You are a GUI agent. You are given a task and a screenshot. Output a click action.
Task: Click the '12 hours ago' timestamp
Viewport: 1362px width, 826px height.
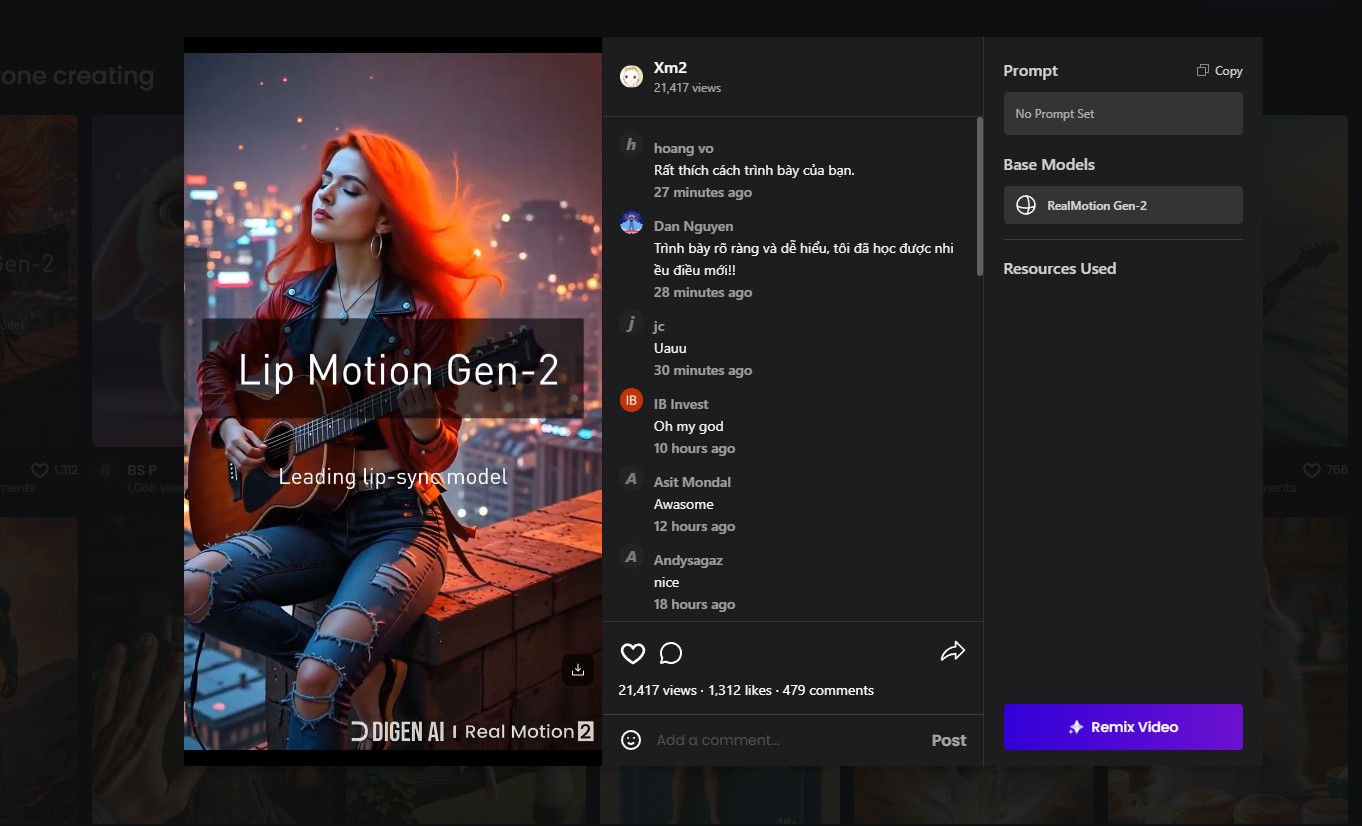click(x=694, y=526)
